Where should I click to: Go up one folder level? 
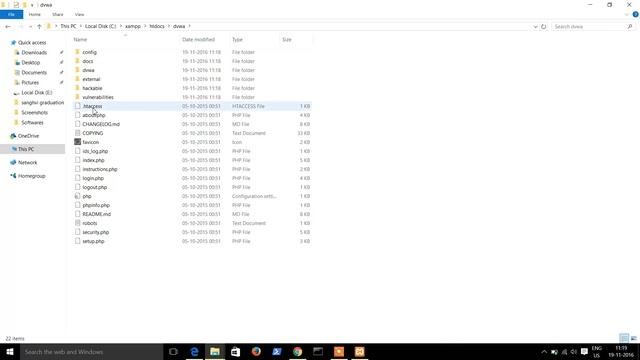(39, 27)
